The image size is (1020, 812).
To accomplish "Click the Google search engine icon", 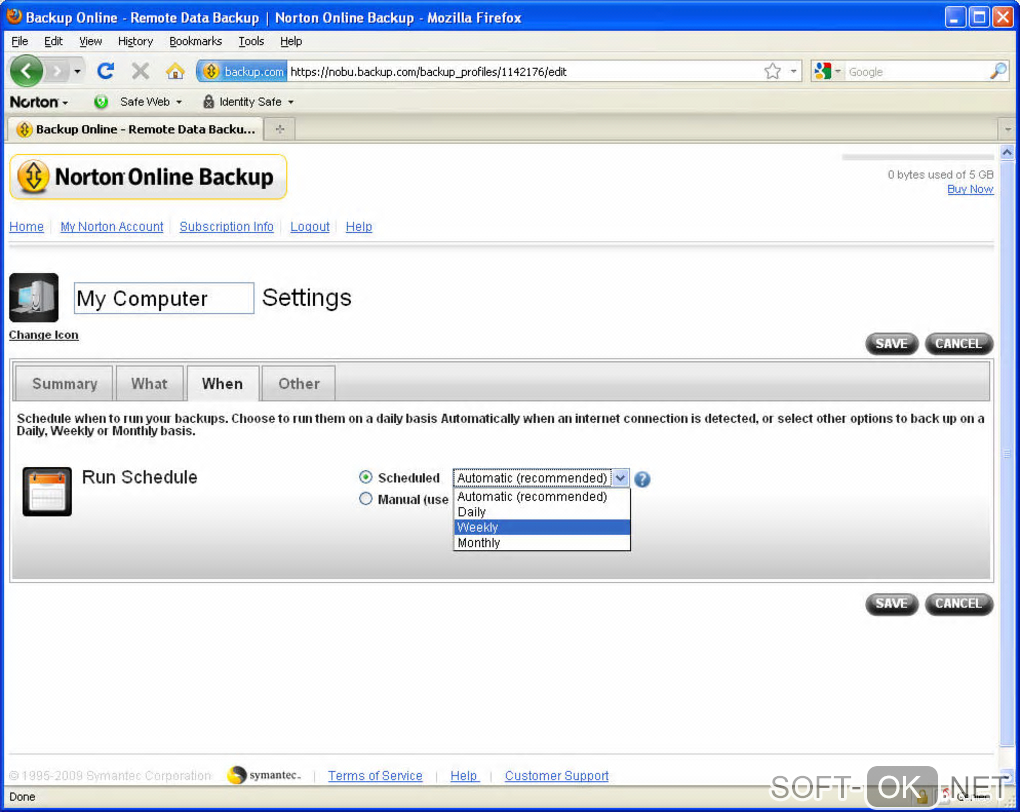I will (823, 72).
